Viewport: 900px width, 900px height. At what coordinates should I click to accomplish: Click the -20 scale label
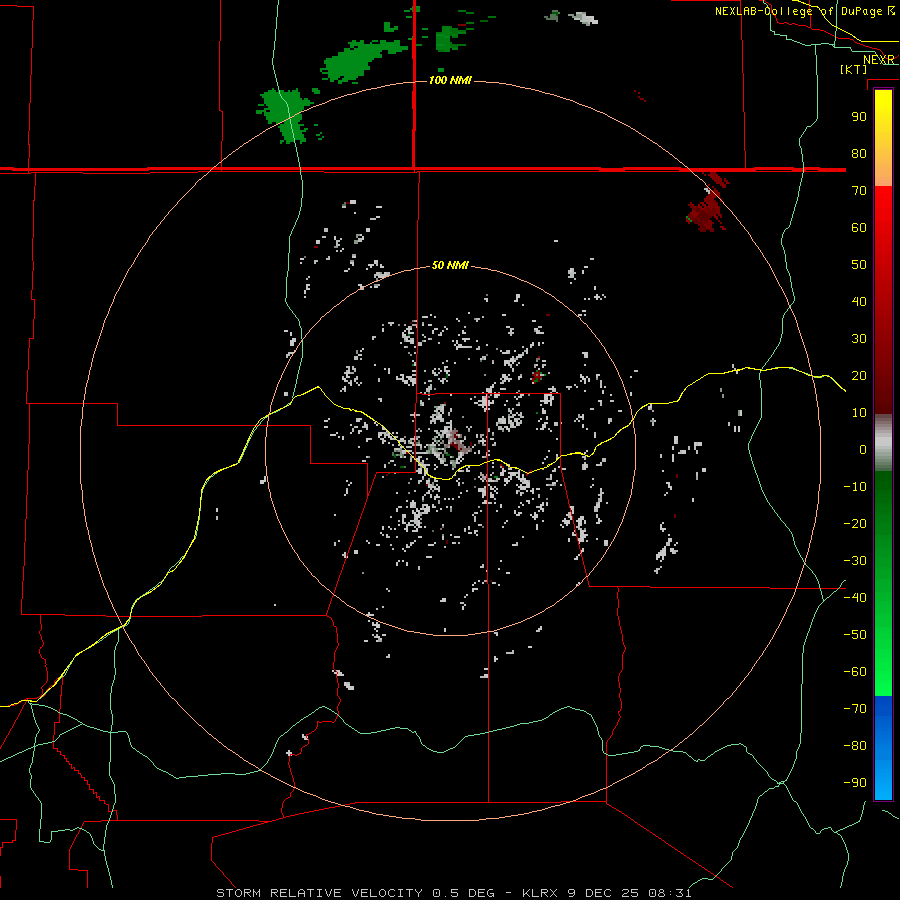click(x=855, y=523)
